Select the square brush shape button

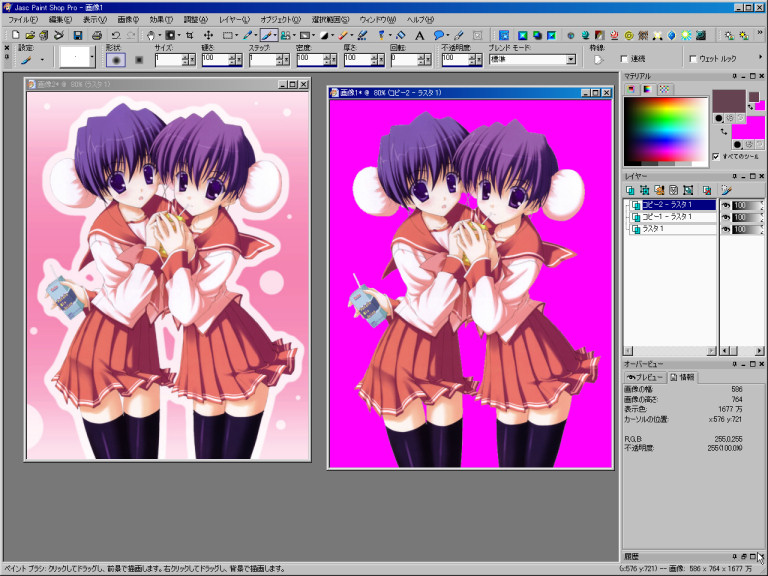[x=139, y=60]
